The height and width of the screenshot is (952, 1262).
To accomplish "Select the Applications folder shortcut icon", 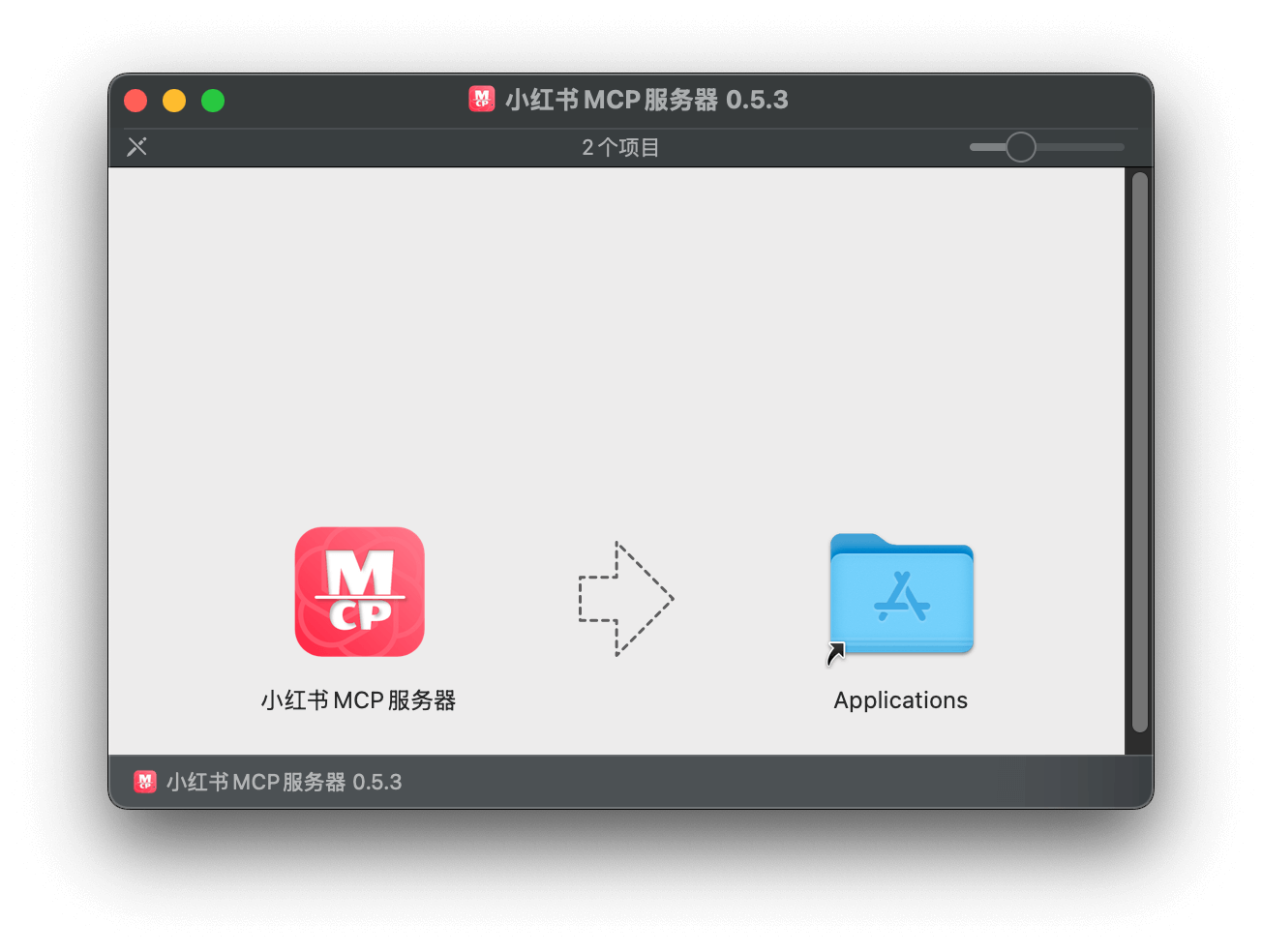I will (901, 595).
